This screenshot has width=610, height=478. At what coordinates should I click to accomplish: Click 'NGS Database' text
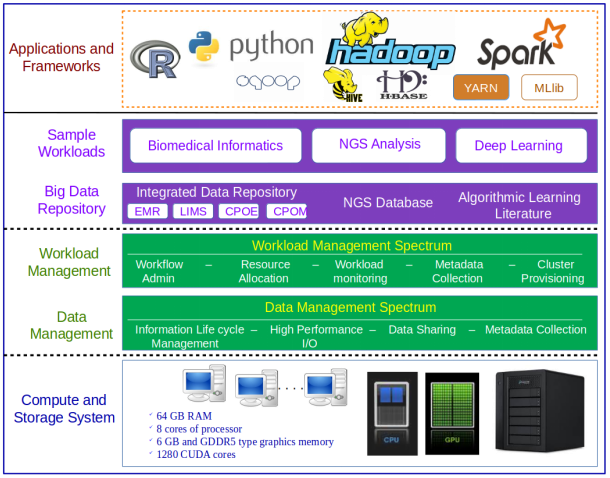coord(388,203)
